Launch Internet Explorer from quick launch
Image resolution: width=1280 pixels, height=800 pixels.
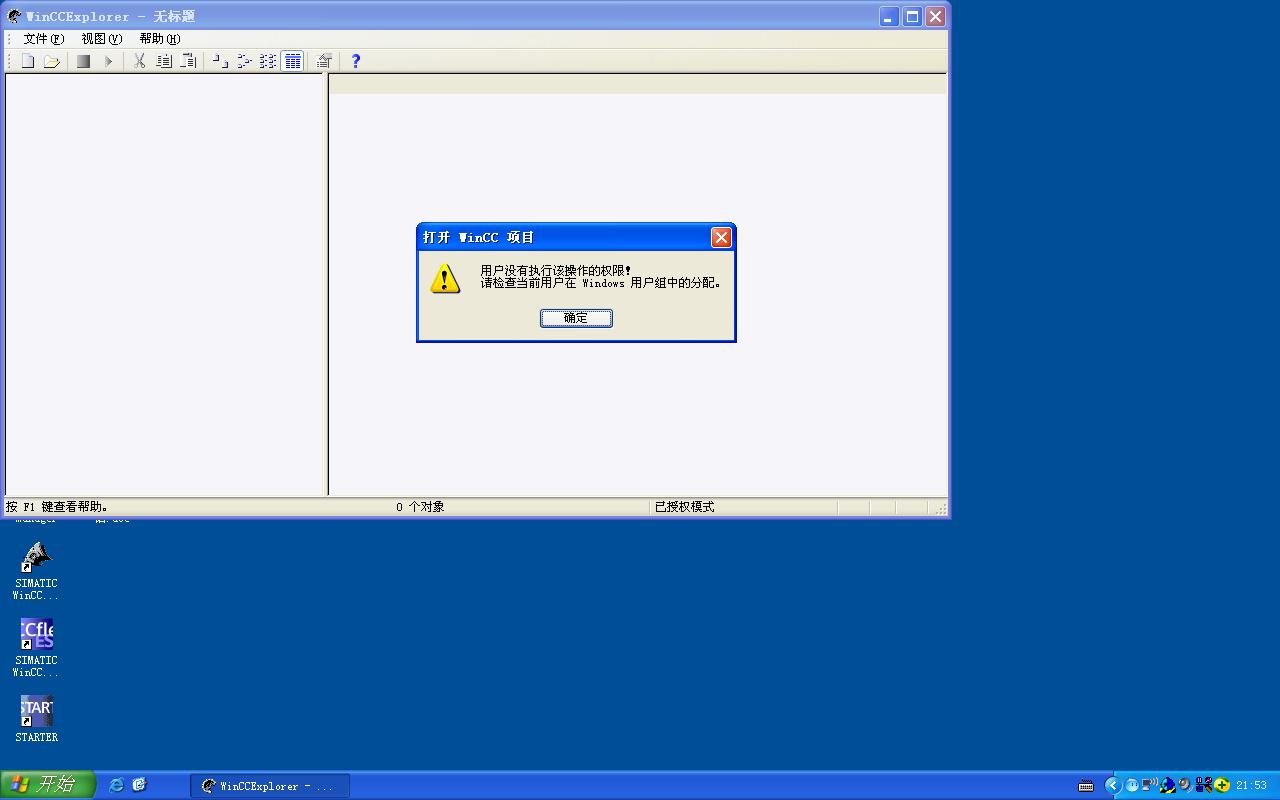pyautogui.click(x=116, y=785)
